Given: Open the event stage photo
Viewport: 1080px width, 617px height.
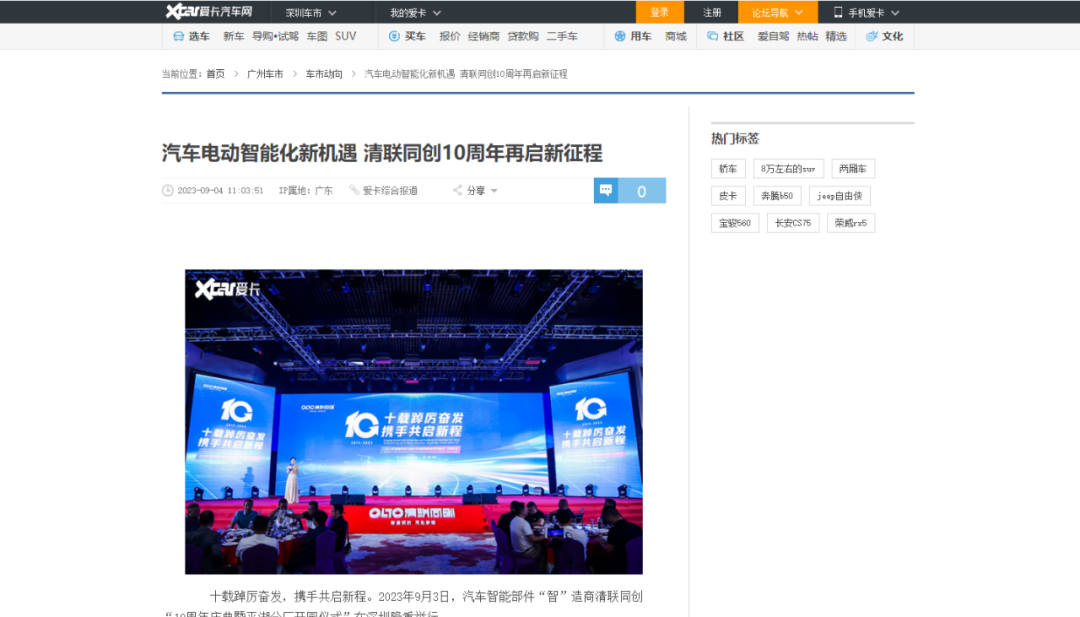Looking at the screenshot, I should [413, 421].
